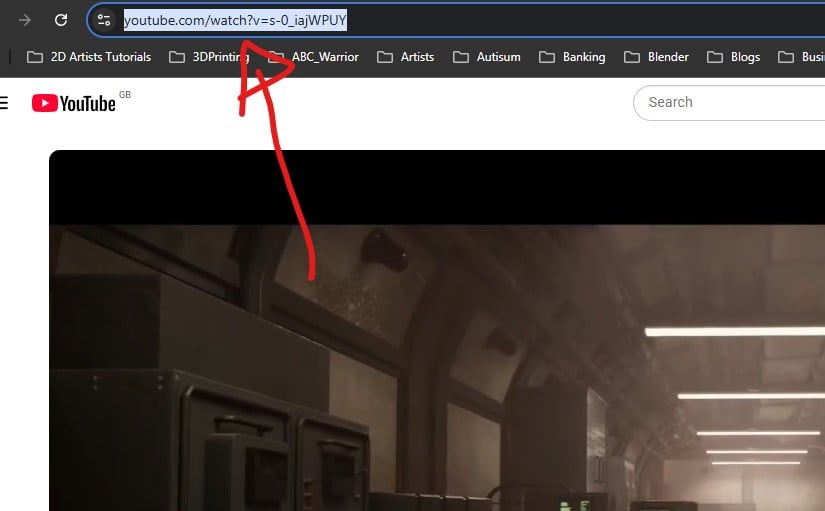
Task: Open the 2D Artists Tutorials bookmark folder
Action: [x=89, y=57]
